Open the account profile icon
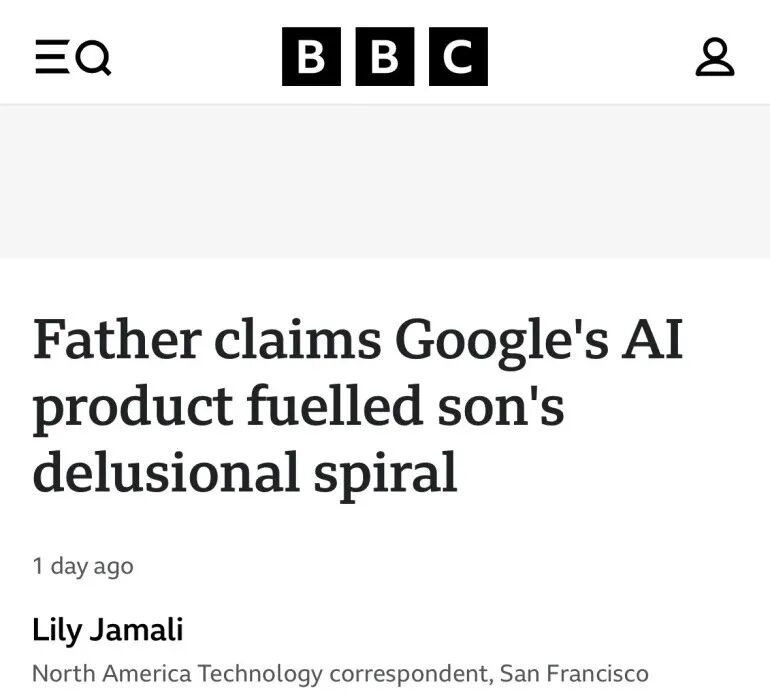770x698 pixels. [x=715, y=57]
